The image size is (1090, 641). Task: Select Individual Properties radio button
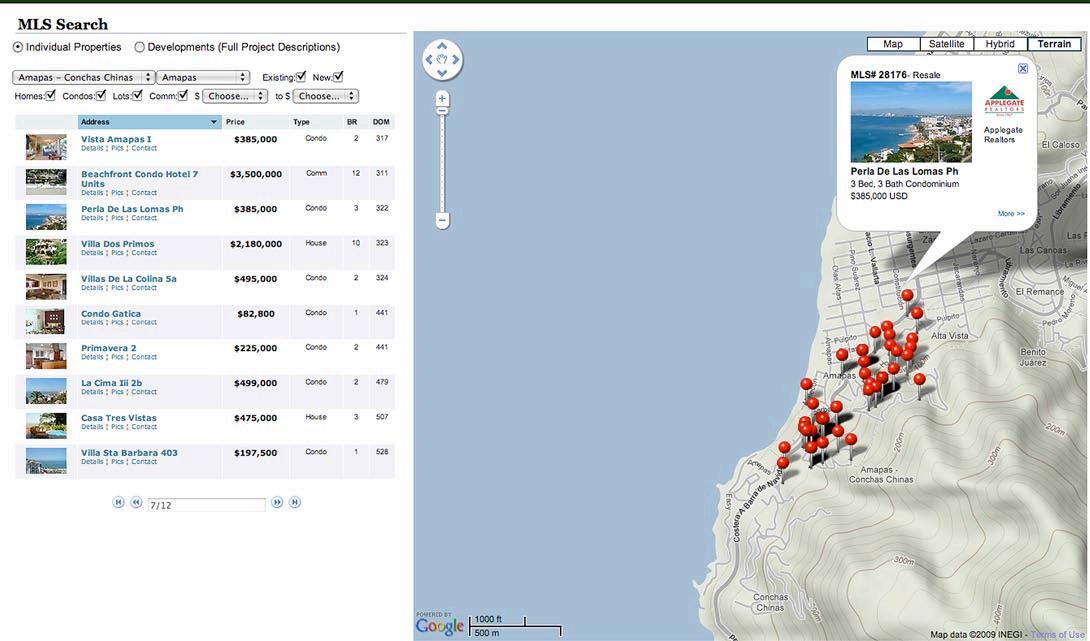pos(18,47)
